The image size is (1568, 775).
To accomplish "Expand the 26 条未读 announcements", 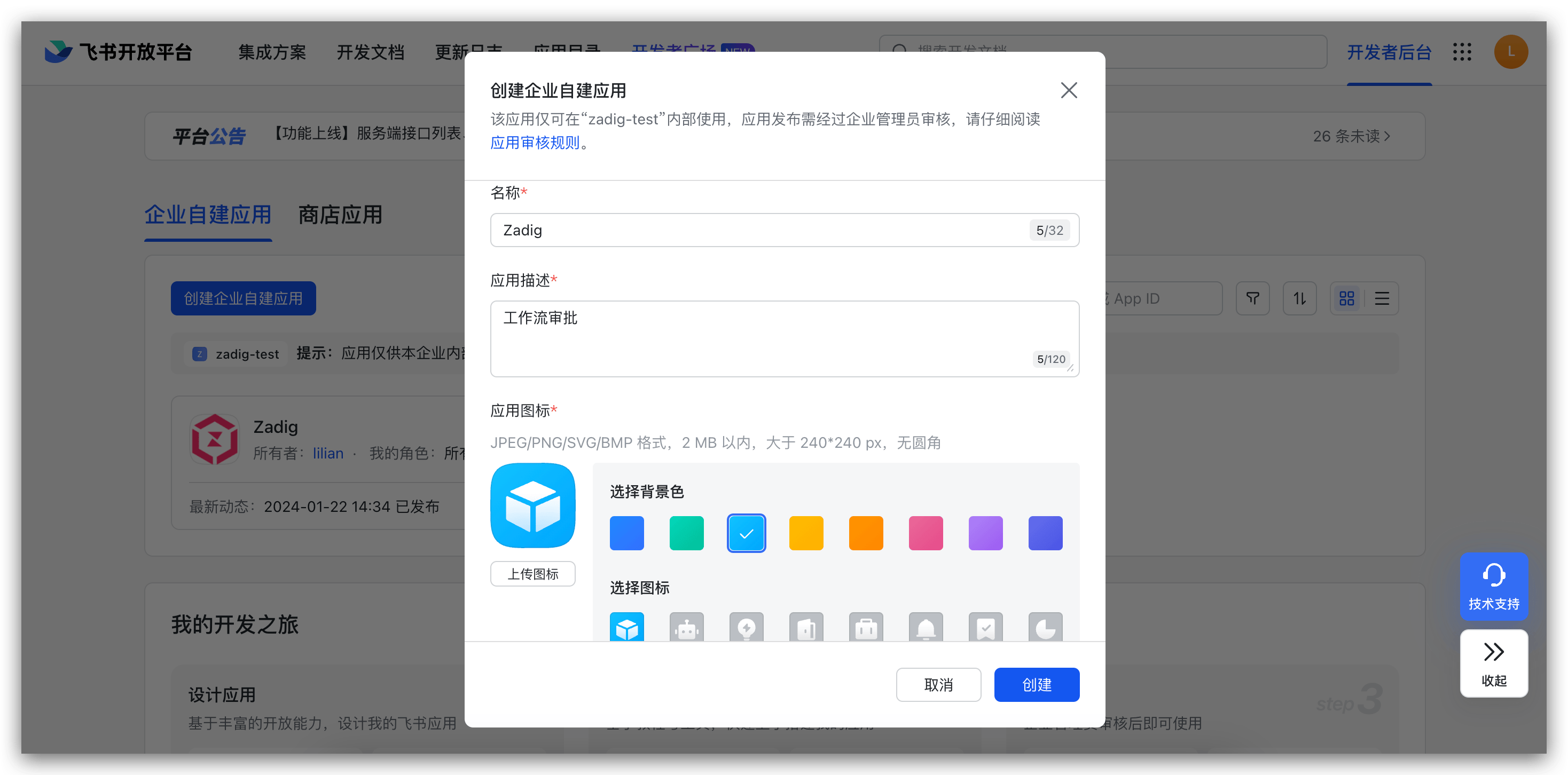I will tap(1351, 136).
